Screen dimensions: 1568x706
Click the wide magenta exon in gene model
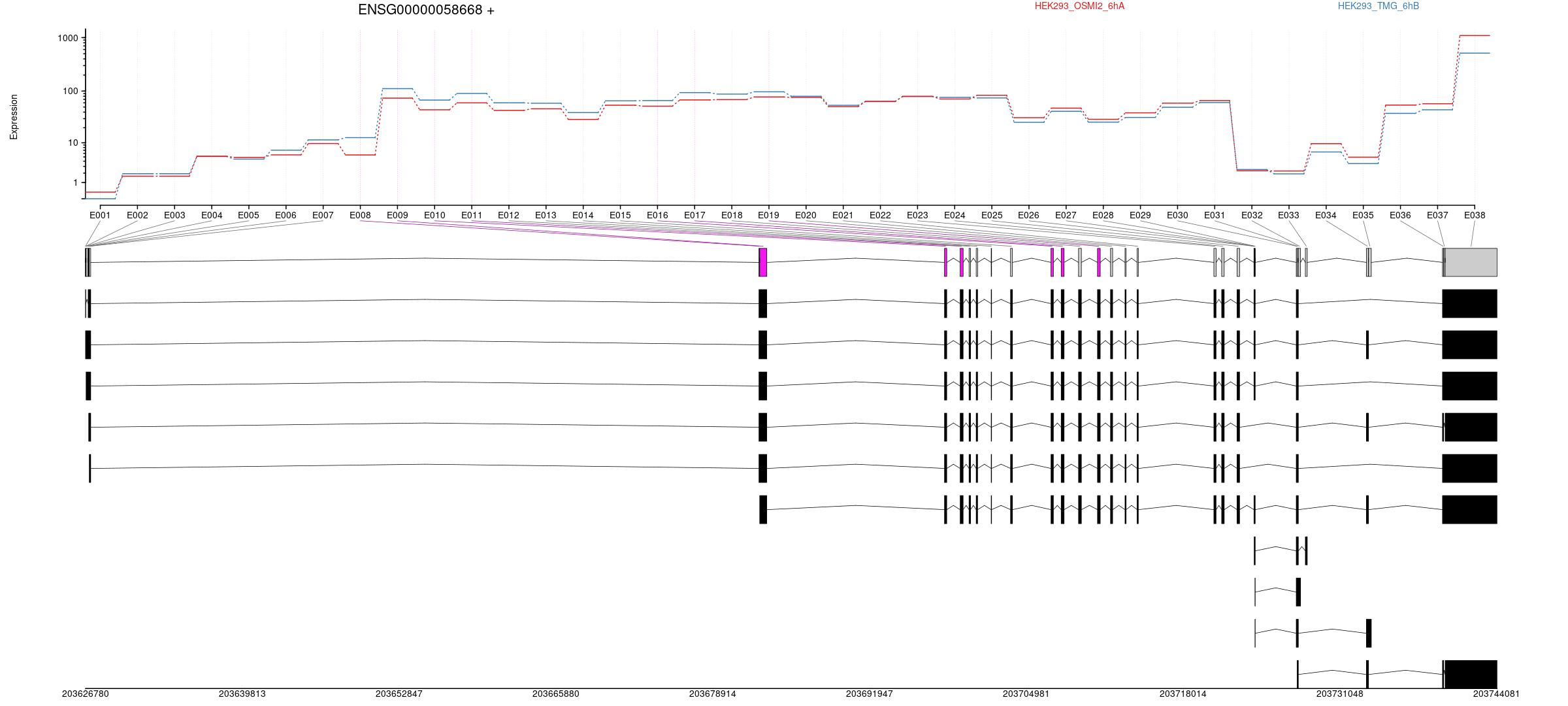[763, 262]
